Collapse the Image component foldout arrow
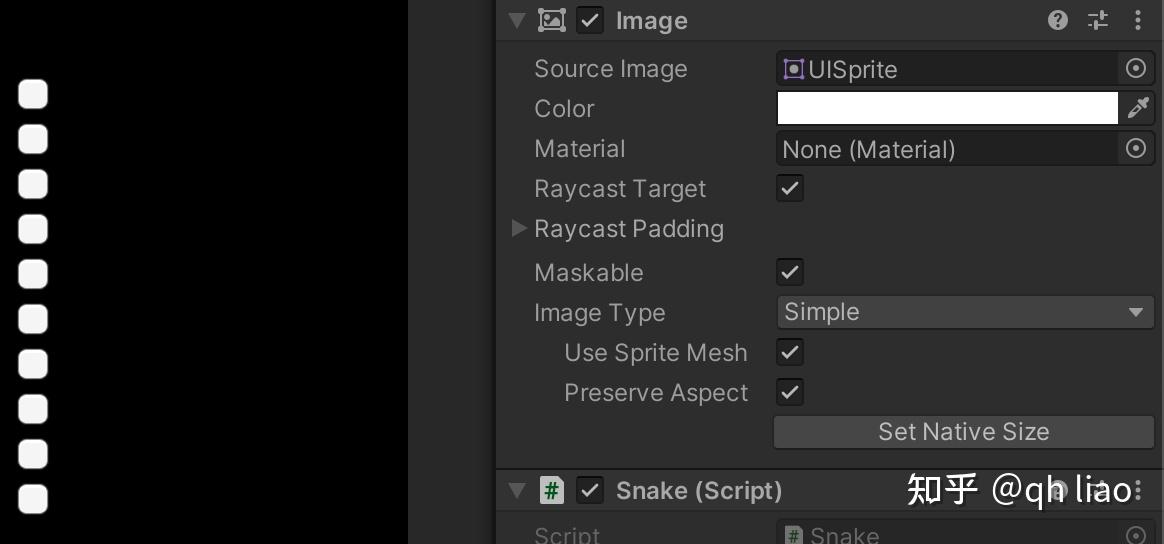 coord(517,20)
